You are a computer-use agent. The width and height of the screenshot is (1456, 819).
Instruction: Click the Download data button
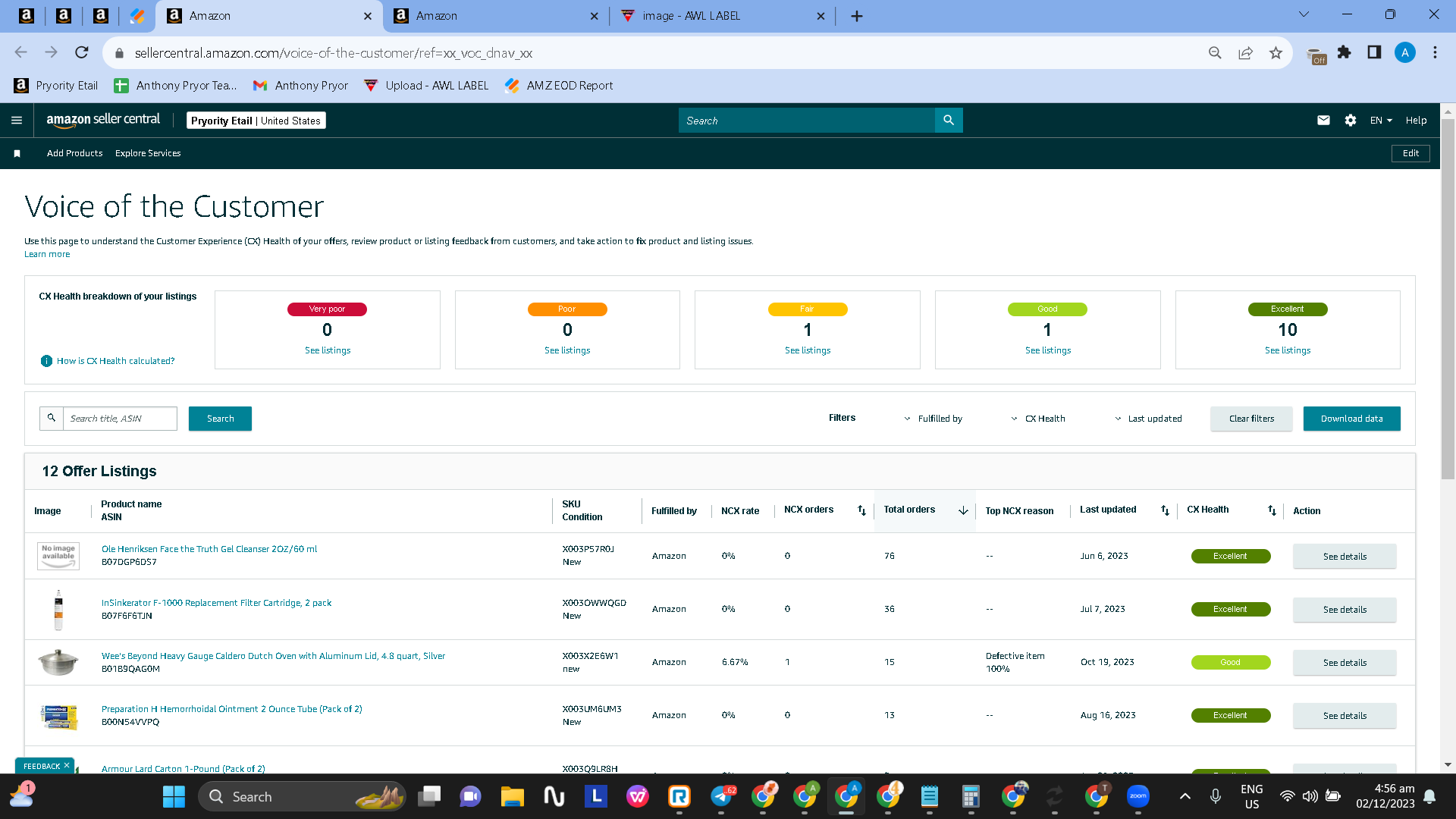[1351, 419]
